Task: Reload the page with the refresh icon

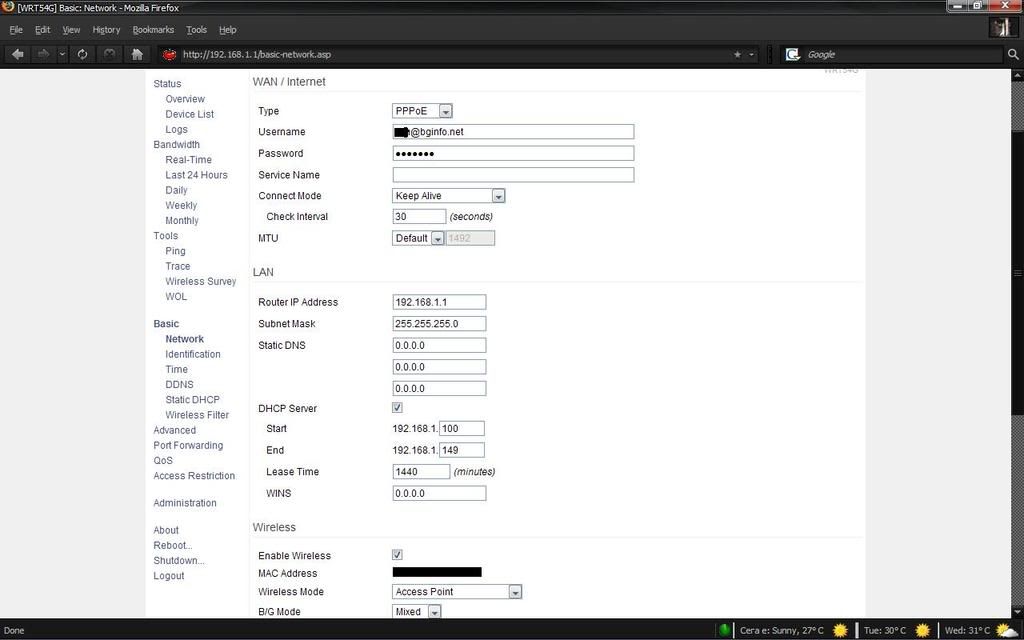Action: 82,54
